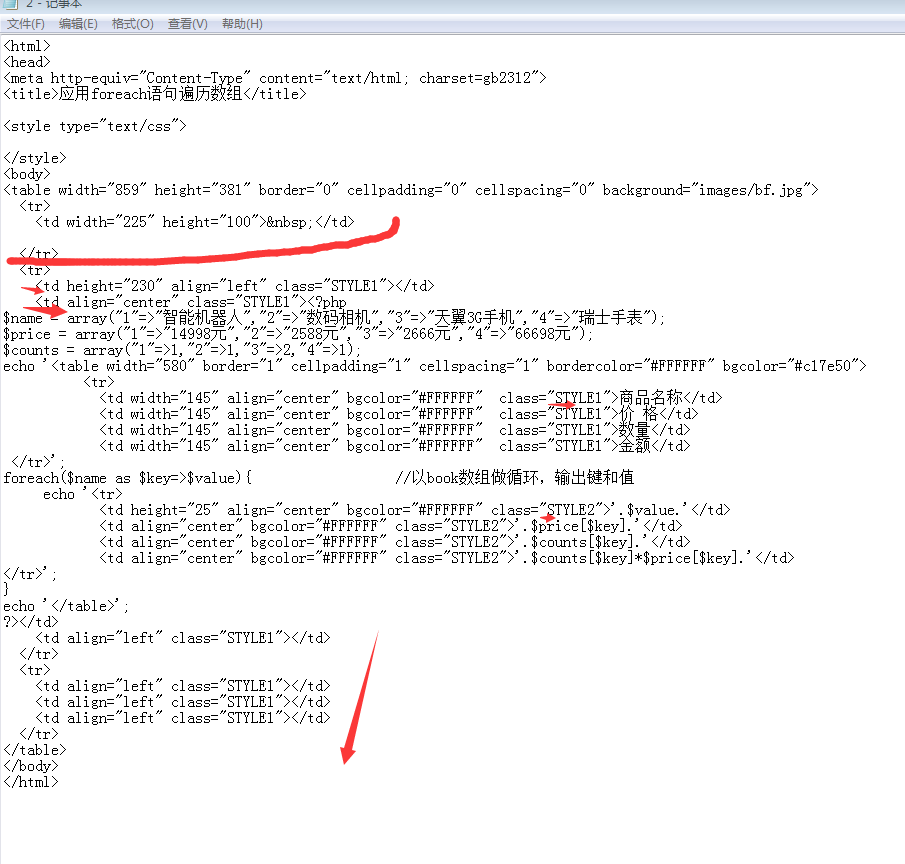Click the echo table width="580" line
The image size is (905, 864).
pyautogui.click(x=435, y=366)
